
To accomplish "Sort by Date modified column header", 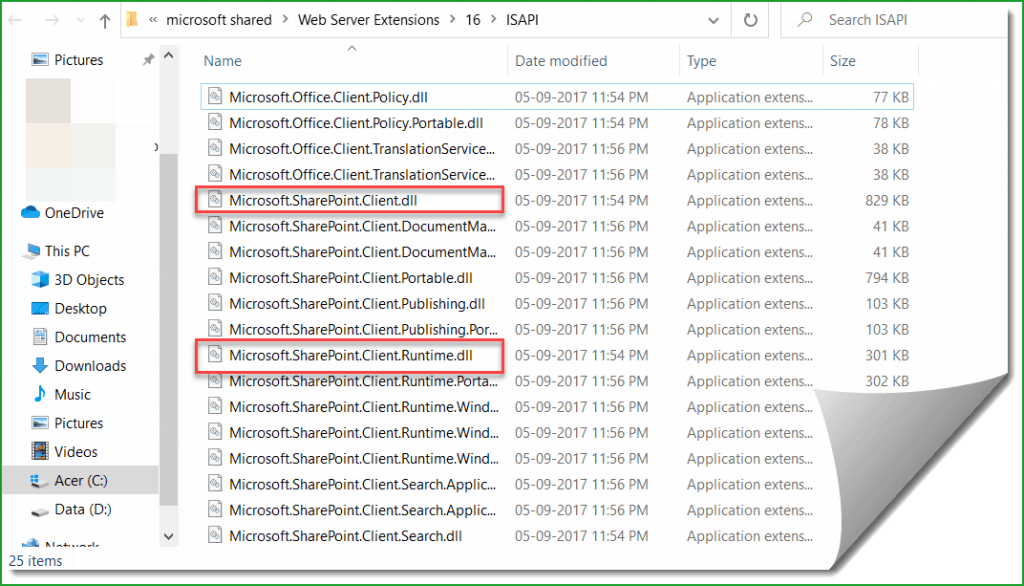I will (561, 61).
